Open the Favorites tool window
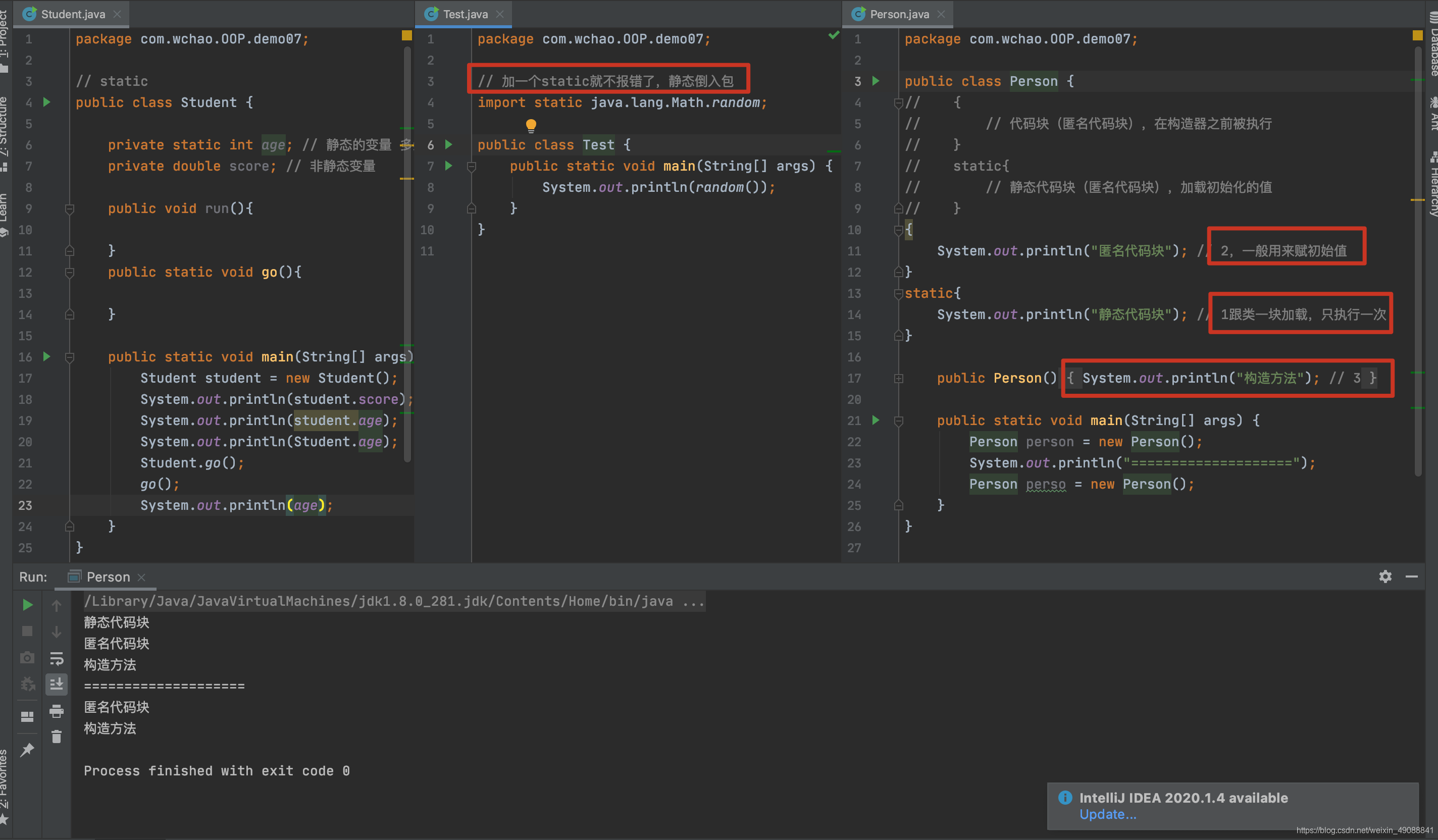The width and height of the screenshot is (1438, 840). (4, 786)
